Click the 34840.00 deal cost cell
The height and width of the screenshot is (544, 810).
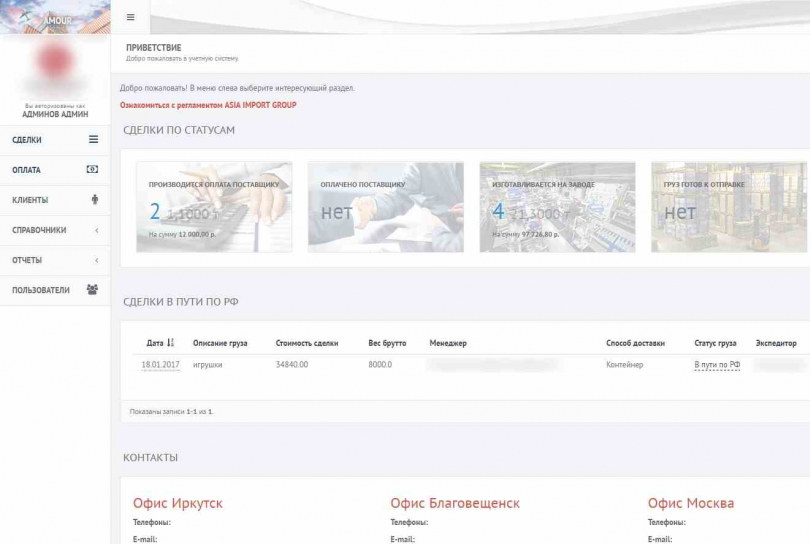point(292,365)
